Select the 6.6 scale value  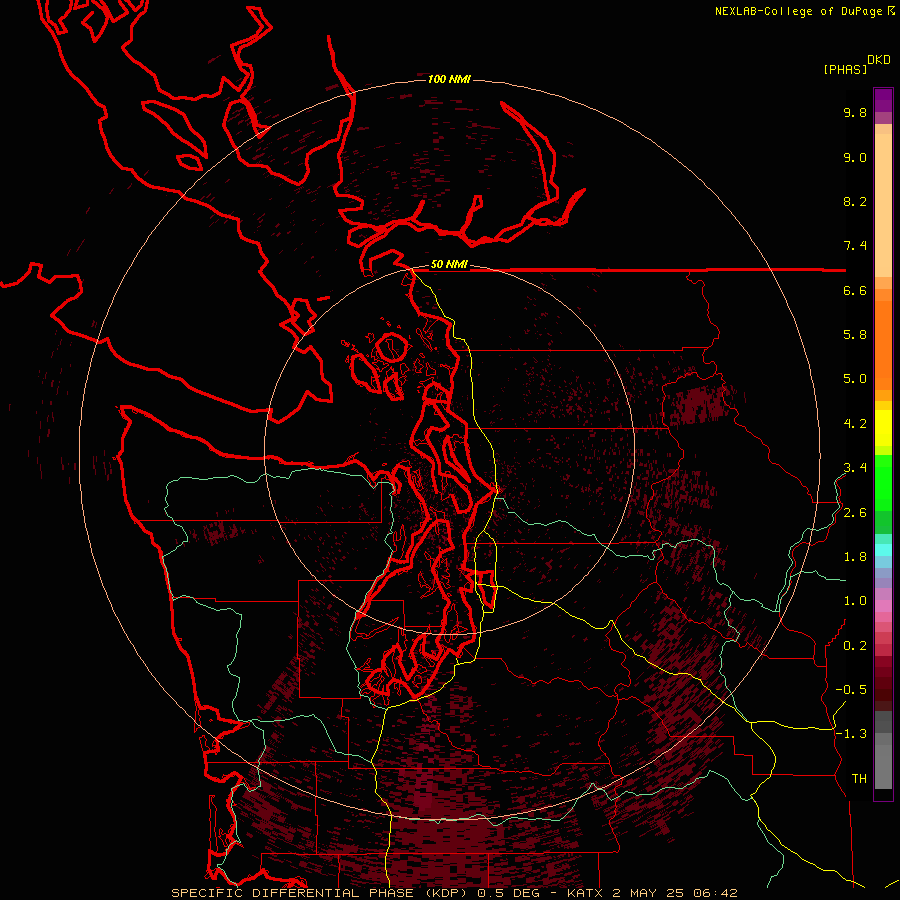point(855,290)
